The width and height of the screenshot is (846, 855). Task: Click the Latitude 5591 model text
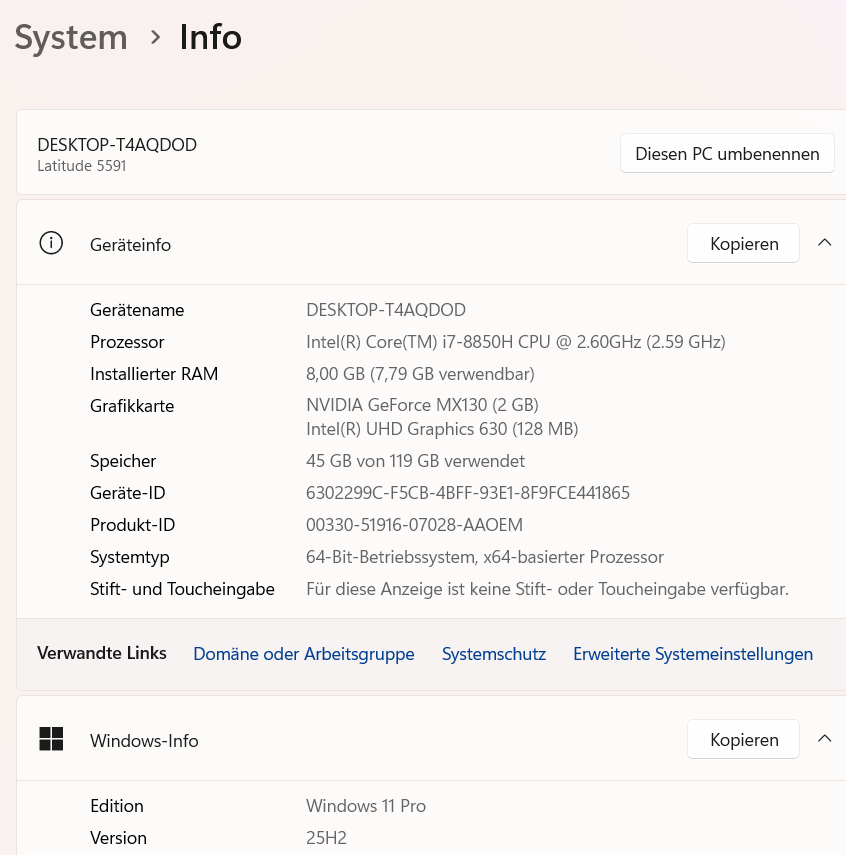(82, 166)
